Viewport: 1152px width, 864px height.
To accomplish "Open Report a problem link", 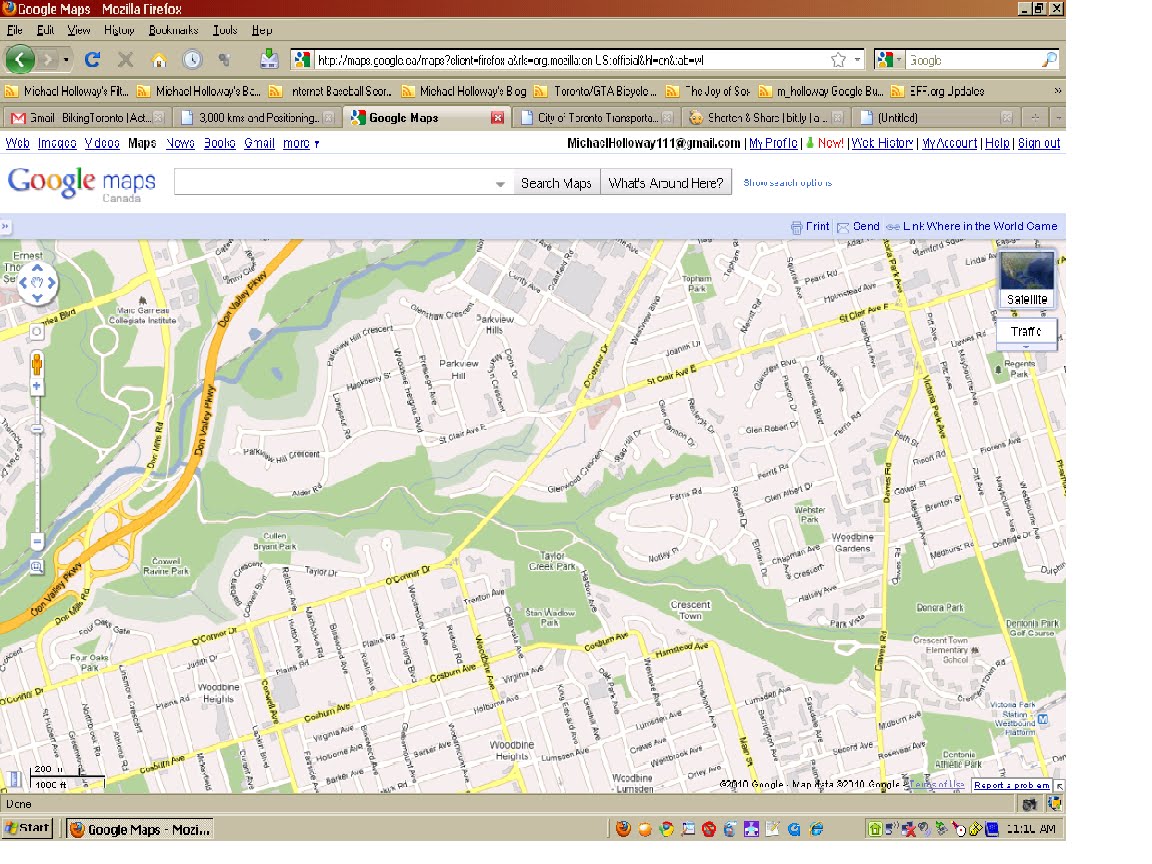I will pyautogui.click(x=1012, y=785).
